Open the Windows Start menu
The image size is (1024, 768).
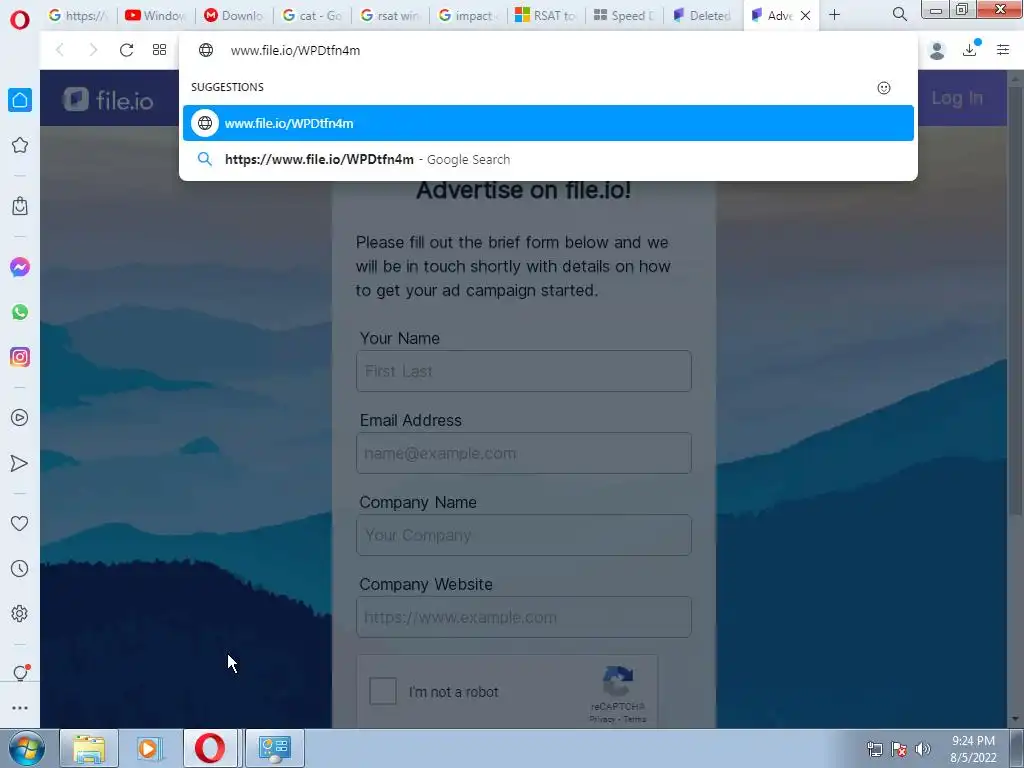click(25, 748)
